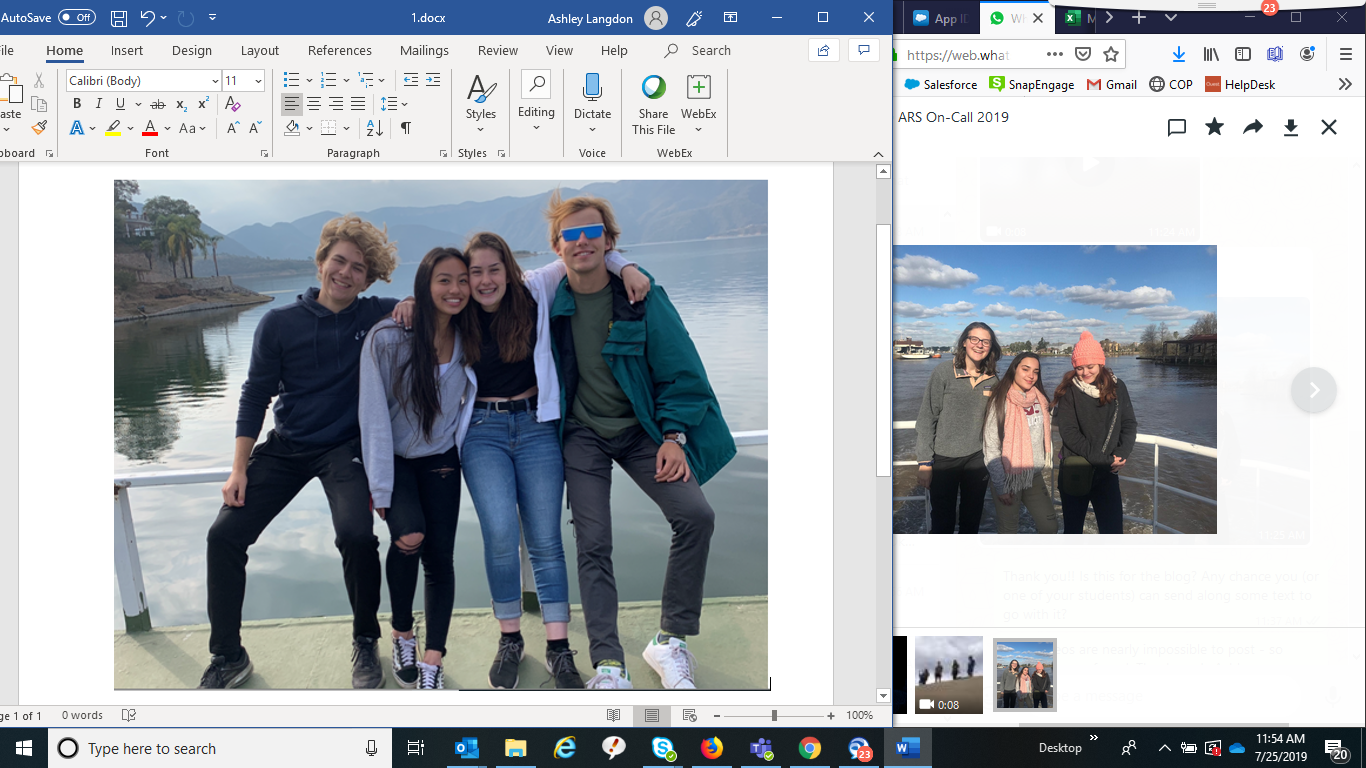Click the Dictate microphone icon
The width and height of the screenshot is (1366, 768).
(592, 89)
